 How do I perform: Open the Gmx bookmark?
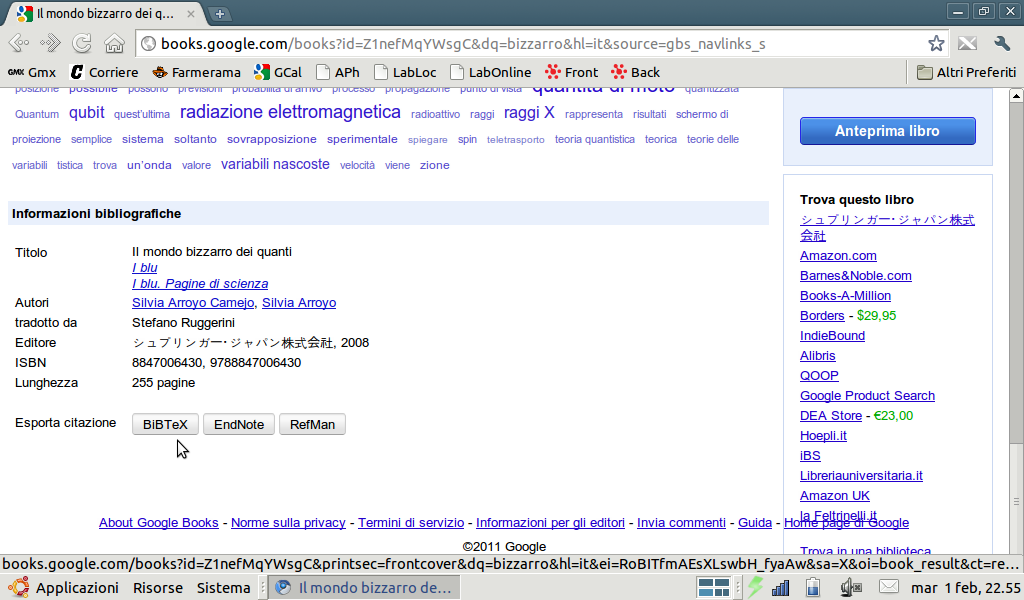click(x=31, y=72)
